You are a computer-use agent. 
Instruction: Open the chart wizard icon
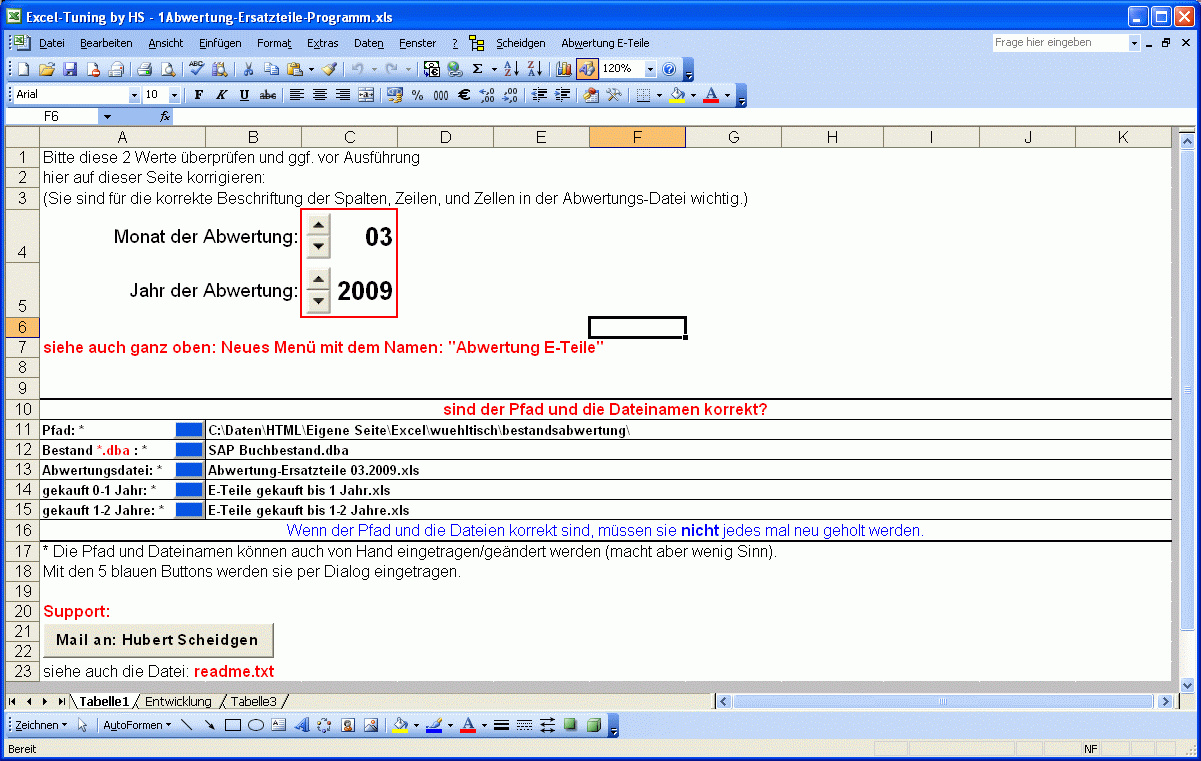[x=563, y=69]
